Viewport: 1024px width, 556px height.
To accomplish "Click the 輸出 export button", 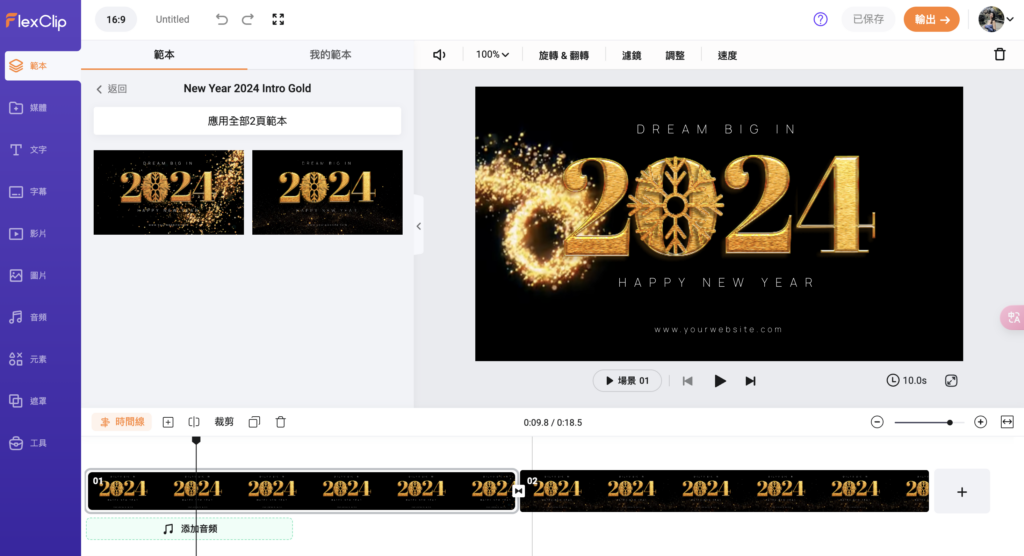I will point(931,20).
